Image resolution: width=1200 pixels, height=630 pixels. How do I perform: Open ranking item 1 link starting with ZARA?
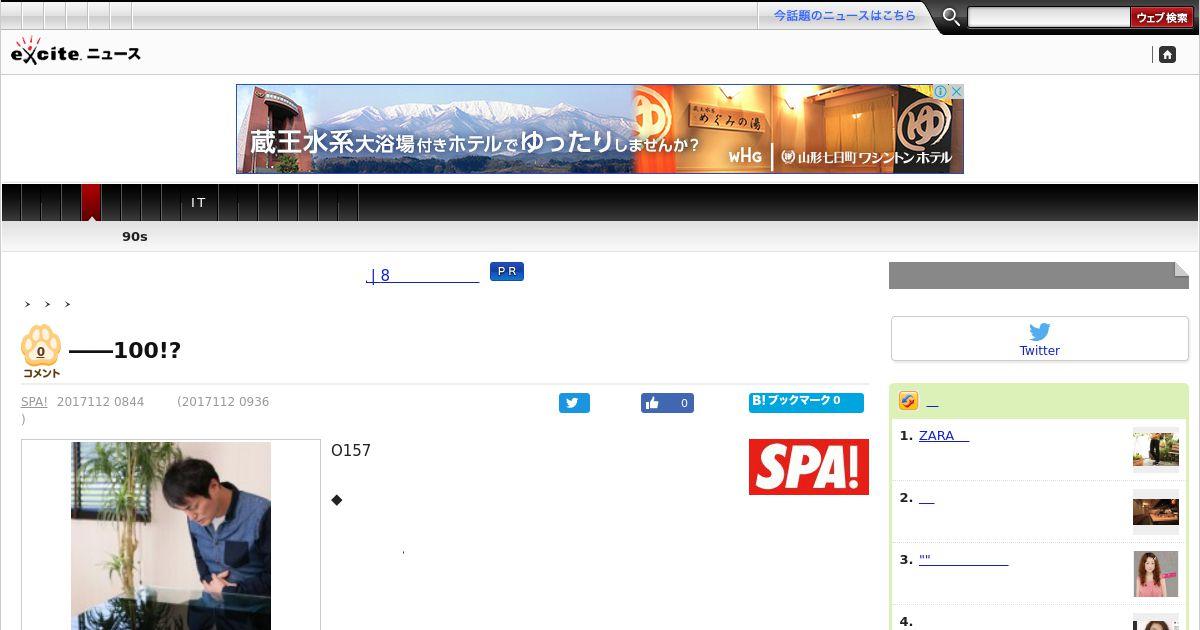click(x=944, y=436)
